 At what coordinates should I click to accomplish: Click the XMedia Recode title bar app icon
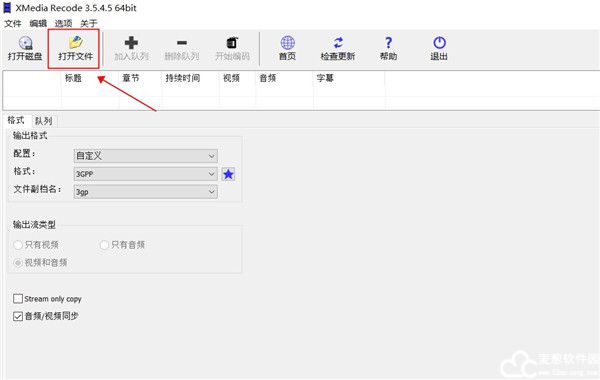(7, 8)
